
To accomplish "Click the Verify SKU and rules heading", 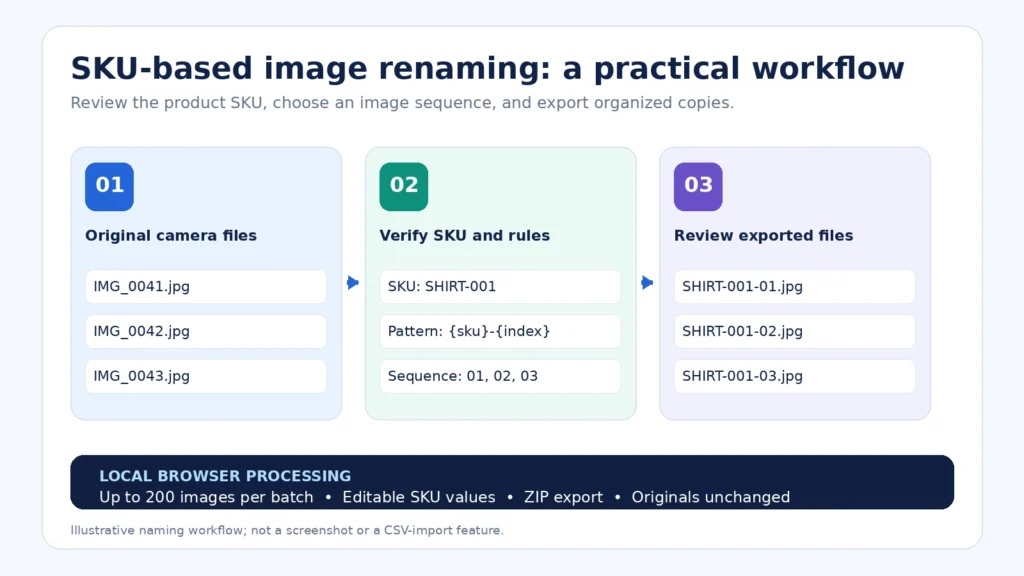I will pyautogui.click(x=465, y=236).
